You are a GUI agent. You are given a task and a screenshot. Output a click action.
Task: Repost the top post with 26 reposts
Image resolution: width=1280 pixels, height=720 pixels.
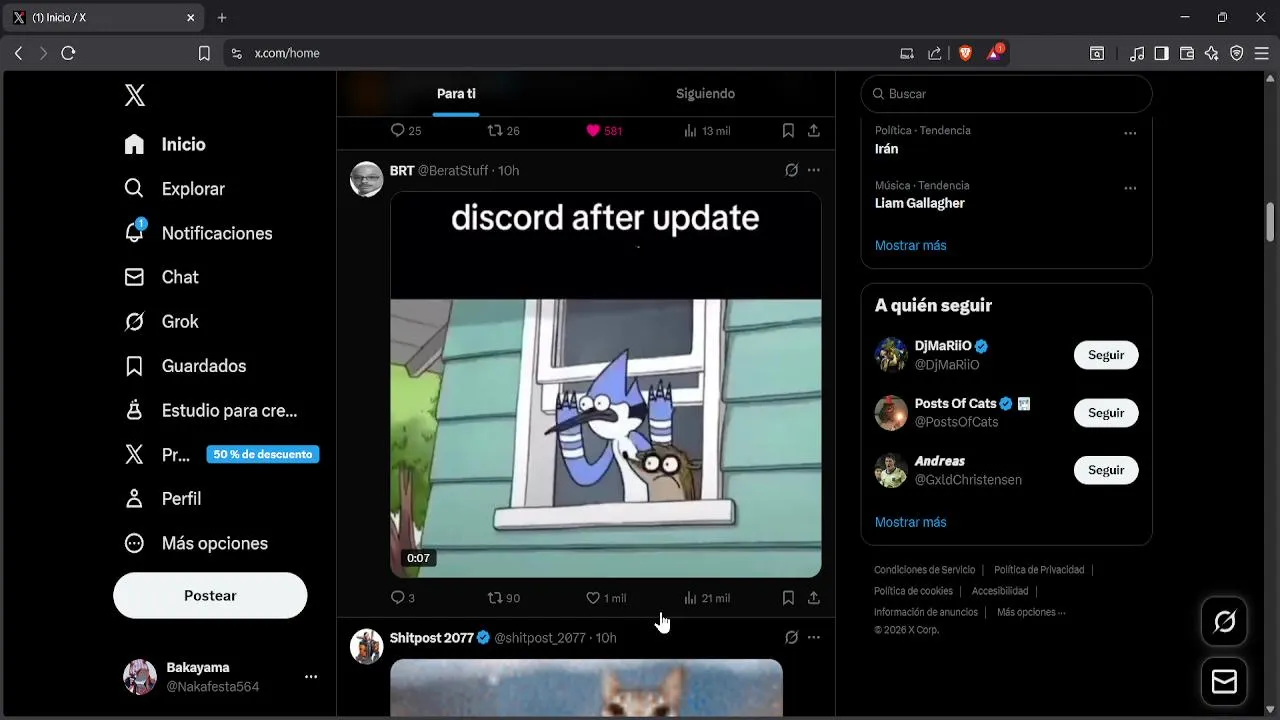click(503, 131)
